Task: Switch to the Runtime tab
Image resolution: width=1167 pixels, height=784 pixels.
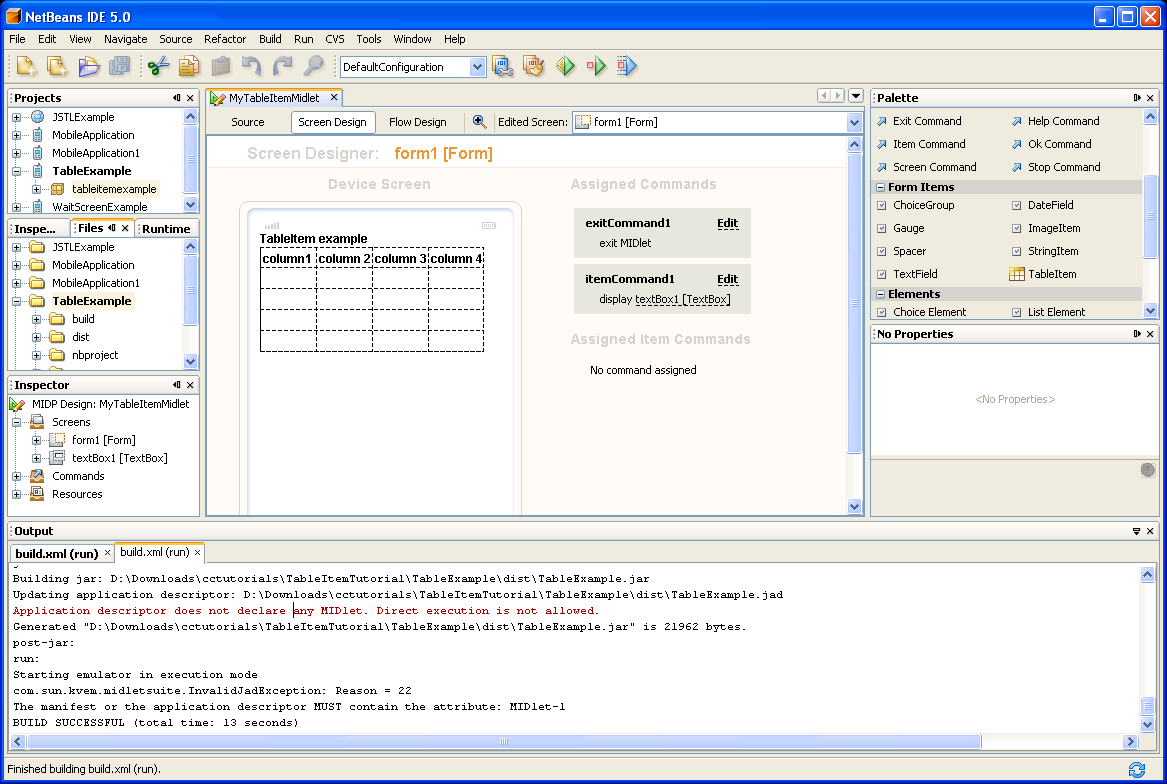Action: [166, 229]
